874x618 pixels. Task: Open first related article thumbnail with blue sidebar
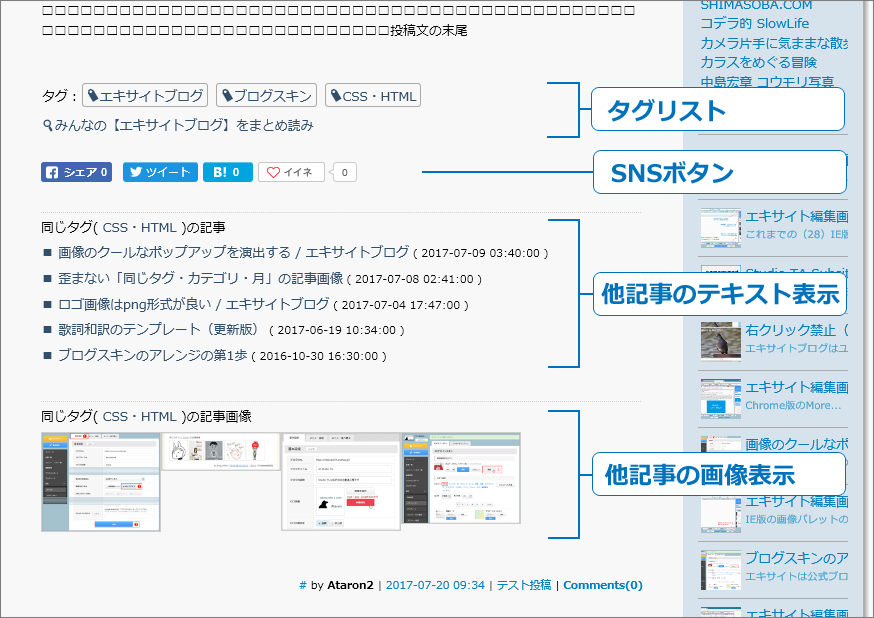pos(101,482)
